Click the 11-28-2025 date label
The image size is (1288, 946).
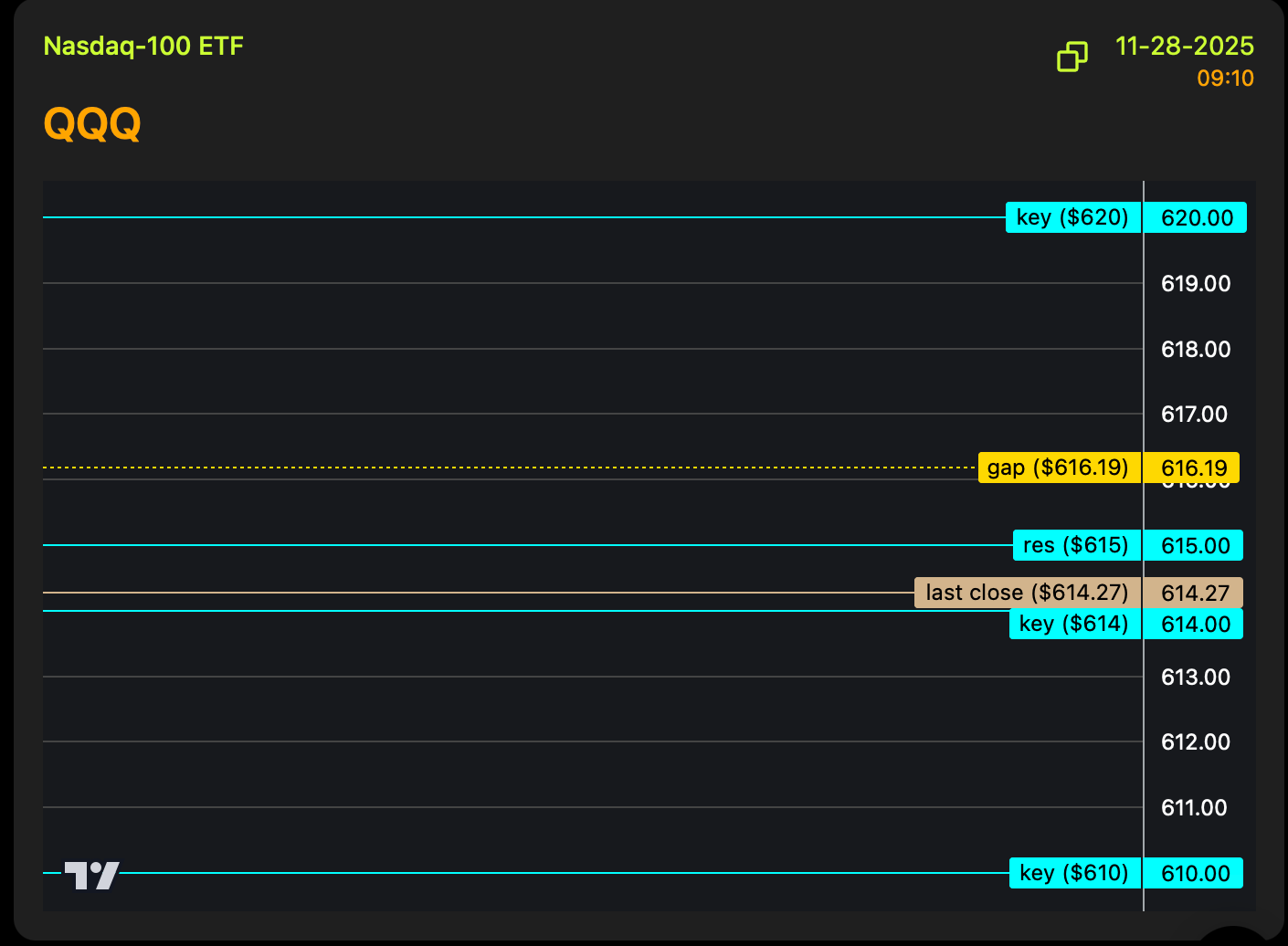point(1184,47)
